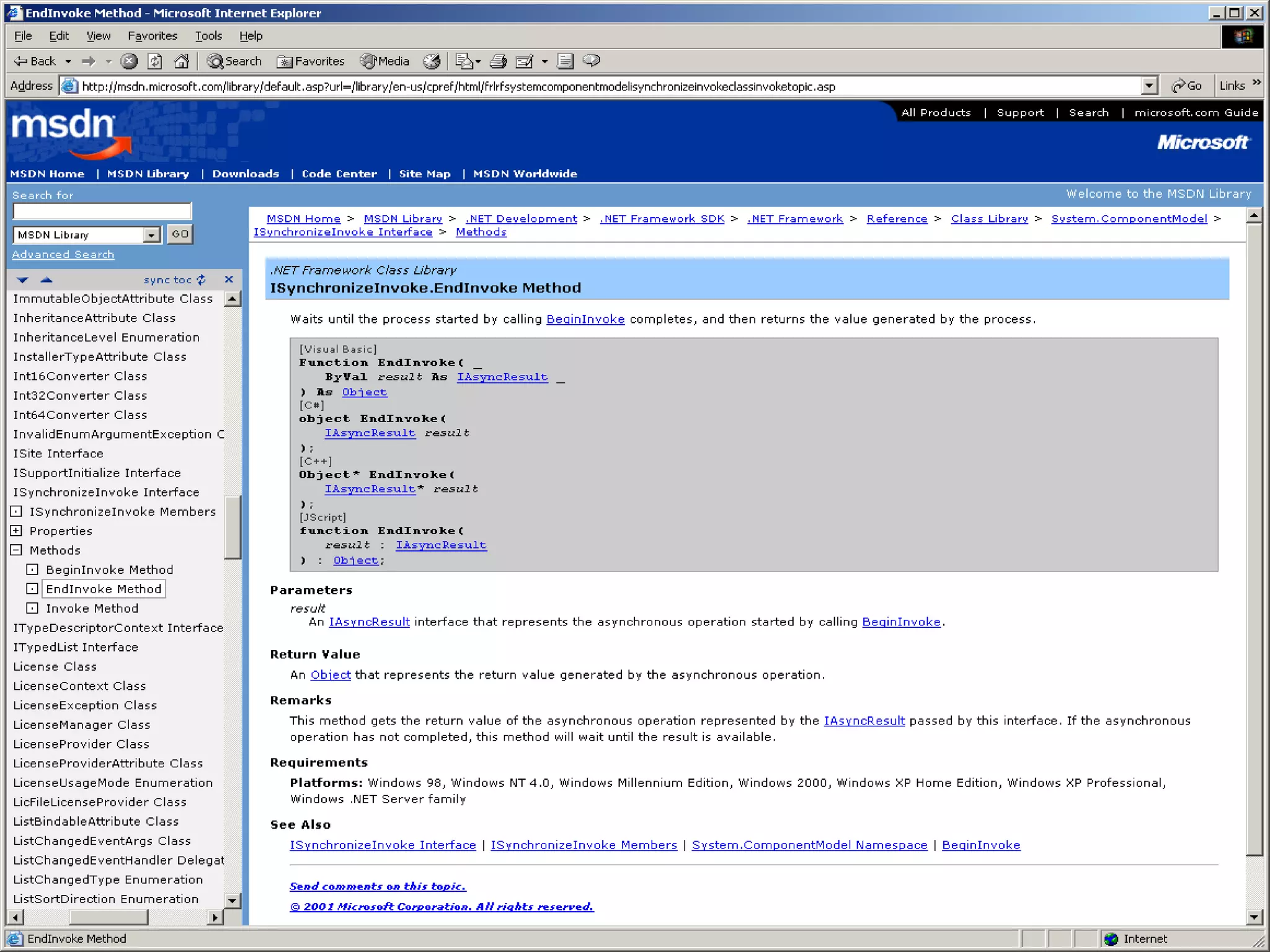Collapse the Methods tree node
The width and height of the screenshot is (1270, 952).
(17, 550)
